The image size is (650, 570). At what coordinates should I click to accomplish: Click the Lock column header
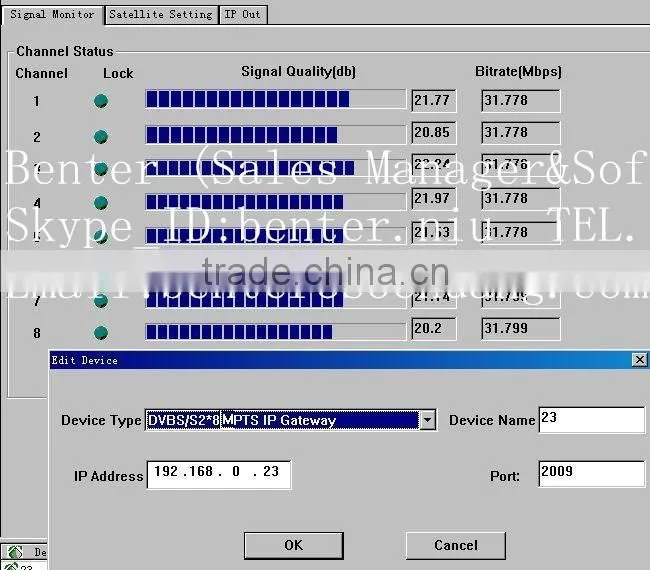pyautogui.click(x=118, y=73)
